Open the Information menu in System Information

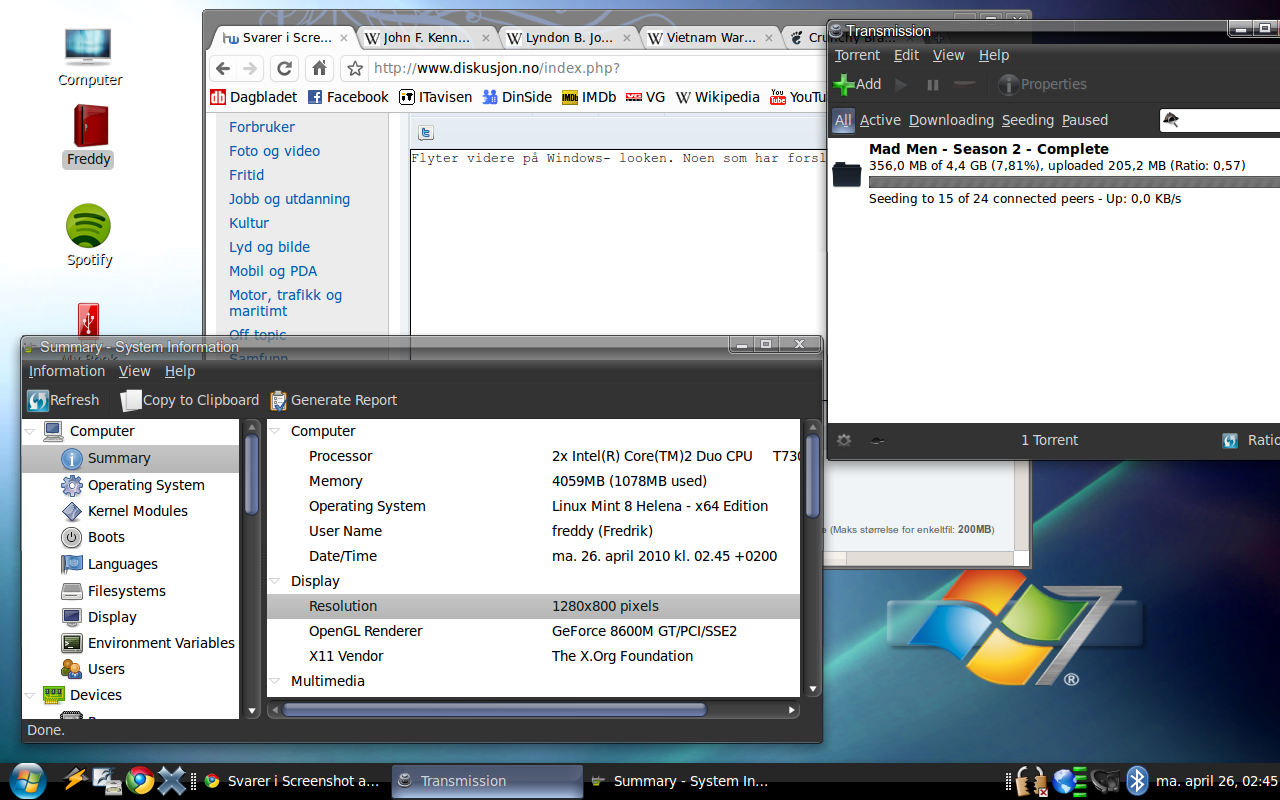pyautogui.click(x=67, y=371)
